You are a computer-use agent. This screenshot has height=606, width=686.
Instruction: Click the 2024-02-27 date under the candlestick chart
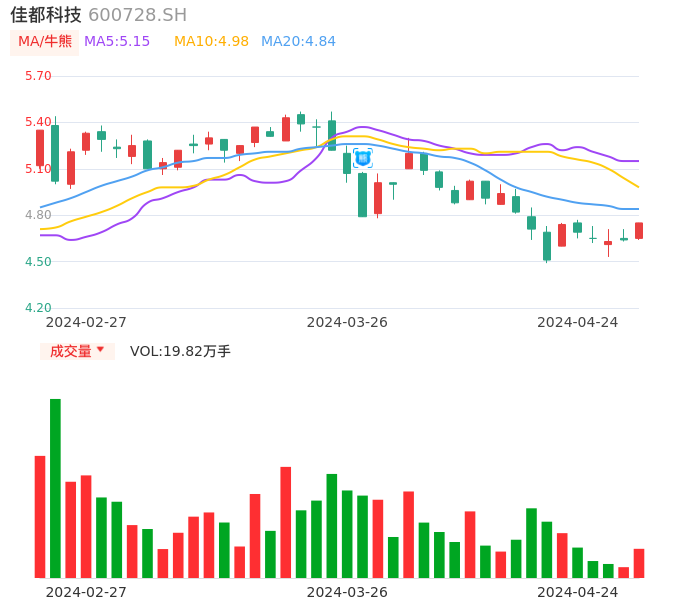point(86,322)
